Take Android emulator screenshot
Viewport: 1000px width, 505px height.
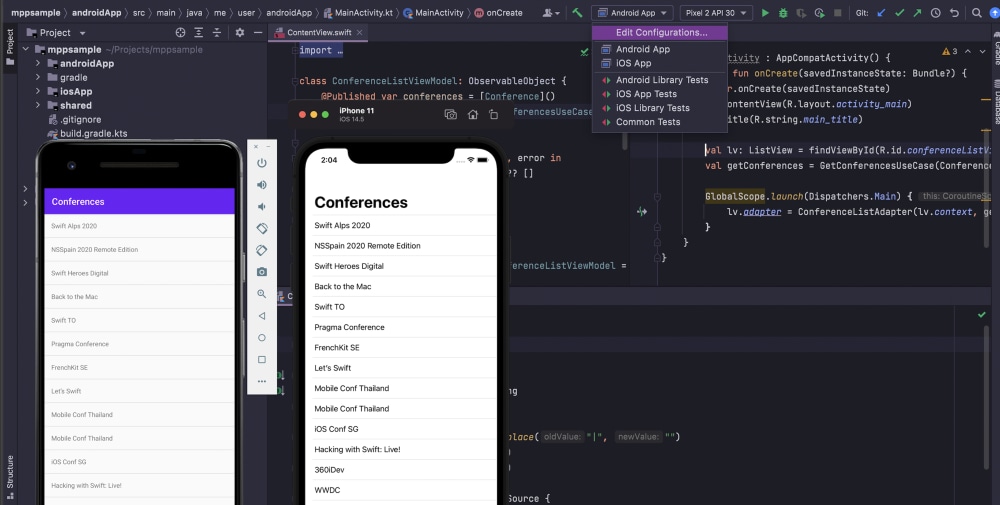pyautogui.click(x=261, y=272)
